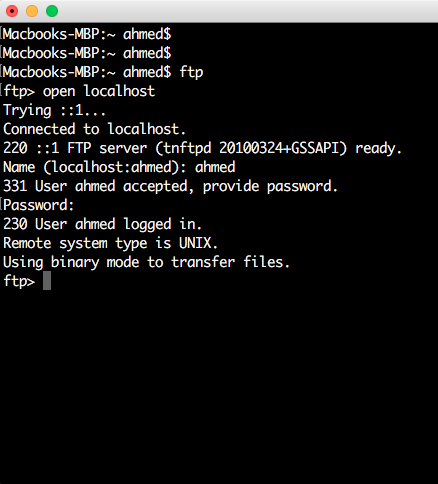Maximize the terminal using green button

coord(52,11)
